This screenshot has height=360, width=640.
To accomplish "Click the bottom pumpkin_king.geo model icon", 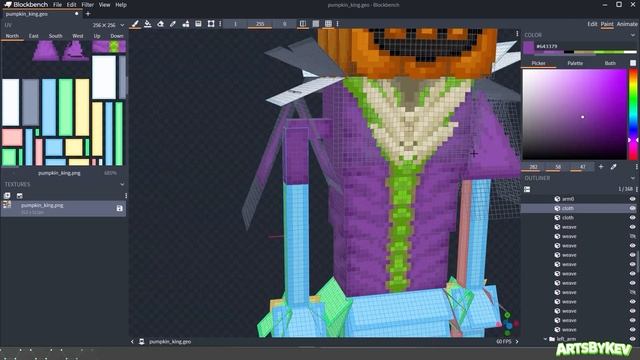I will click(142, 342).
